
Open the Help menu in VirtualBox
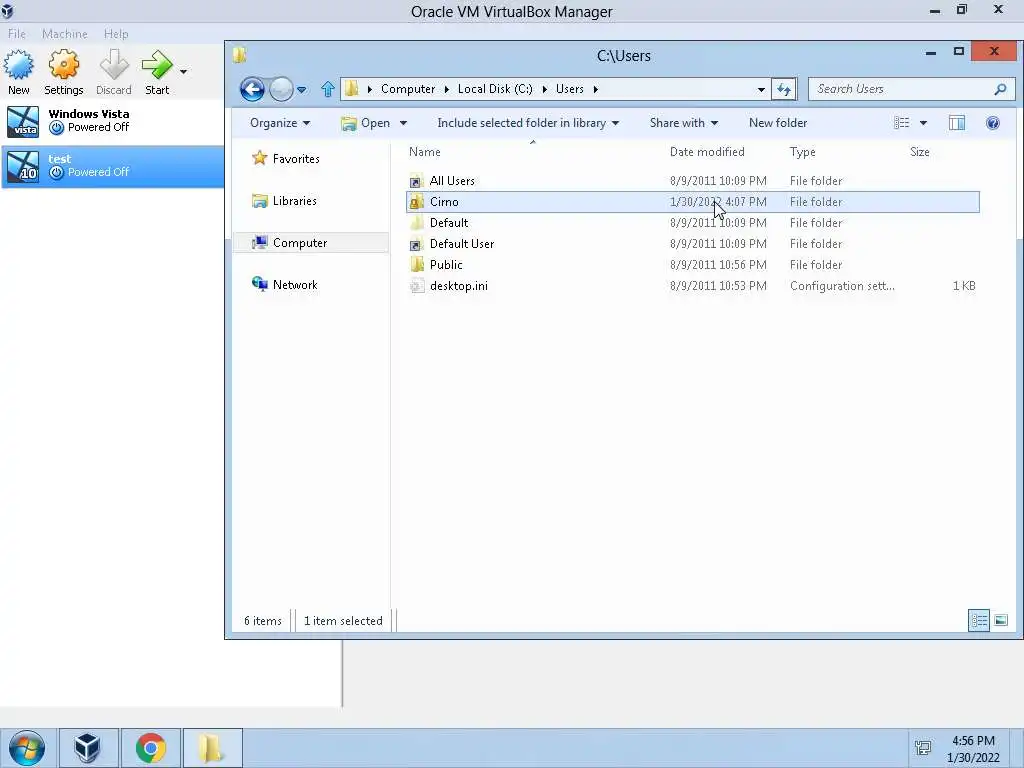(116, 34)
